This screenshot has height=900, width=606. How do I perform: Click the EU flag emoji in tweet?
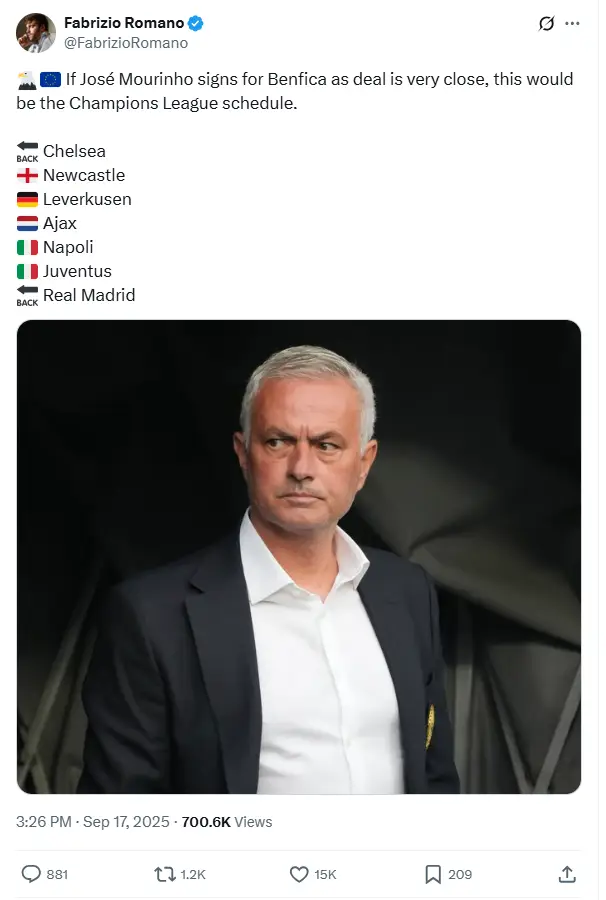[50, 79]
